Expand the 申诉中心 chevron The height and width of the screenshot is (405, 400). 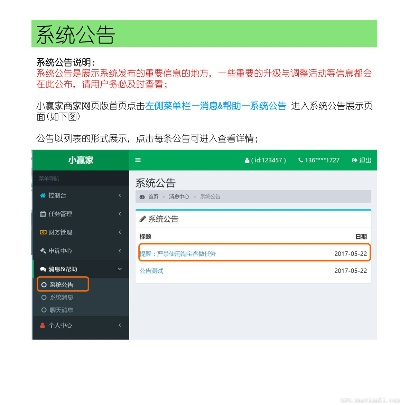coord(120,250)
